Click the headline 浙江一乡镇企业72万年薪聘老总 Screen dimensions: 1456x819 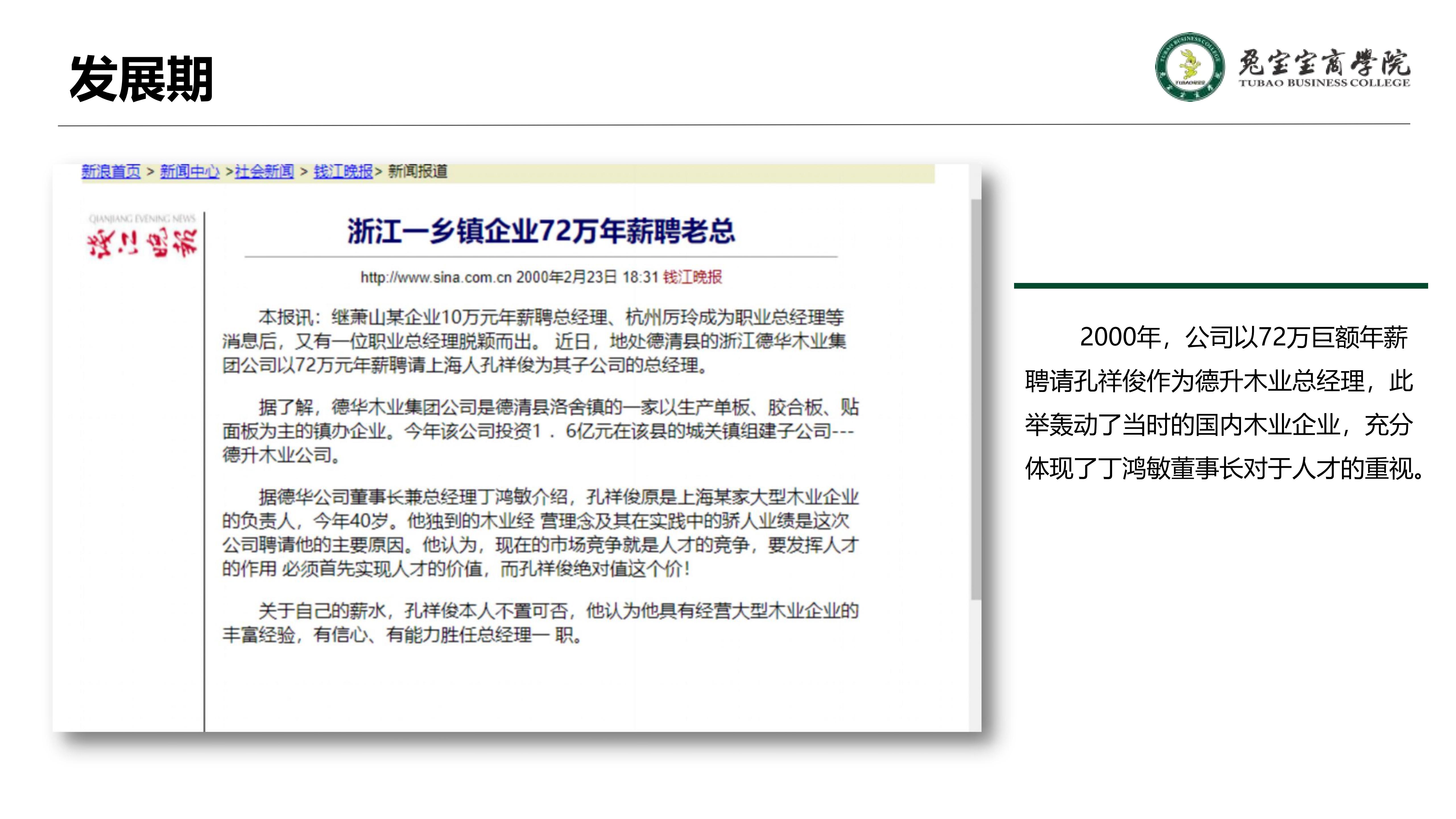(x=541, y=232)
